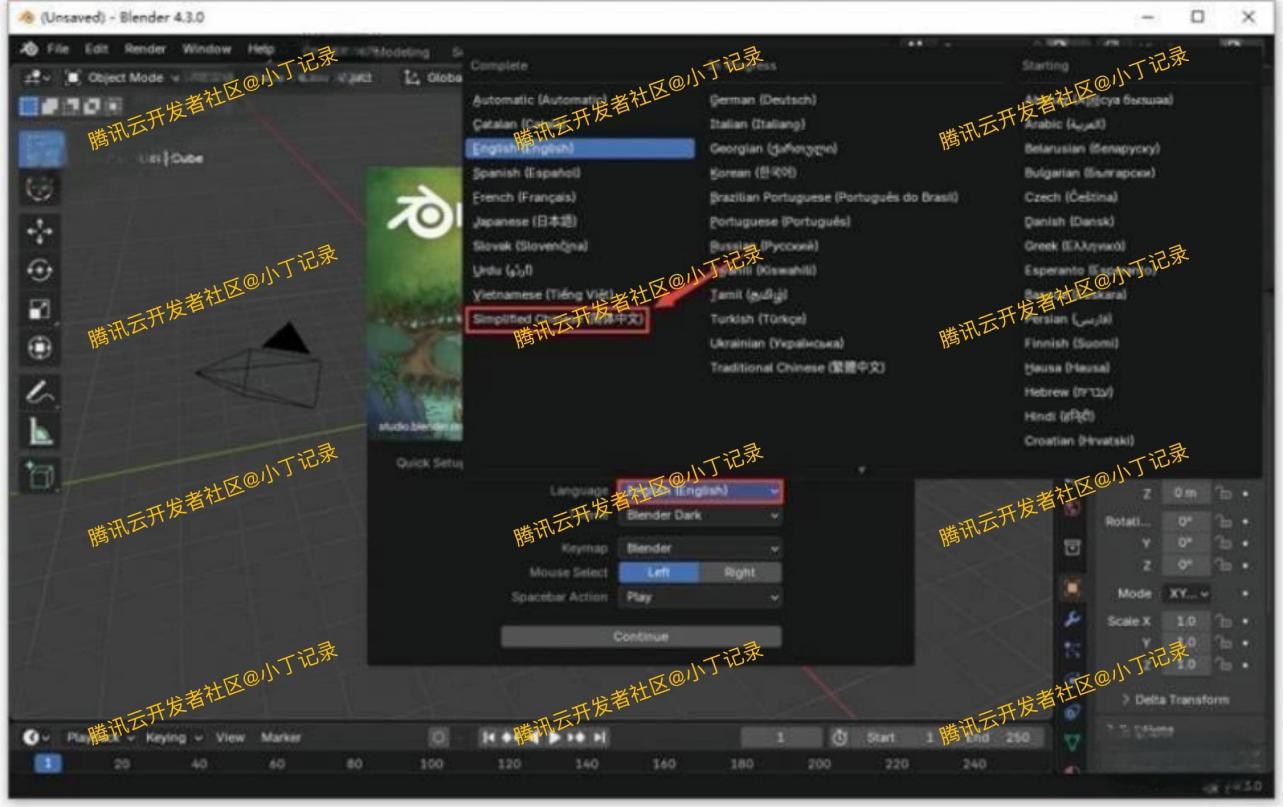Open the Language dropdown in Quick Setup
This screenshot has height=807, width=1283.
coord(699,491)
